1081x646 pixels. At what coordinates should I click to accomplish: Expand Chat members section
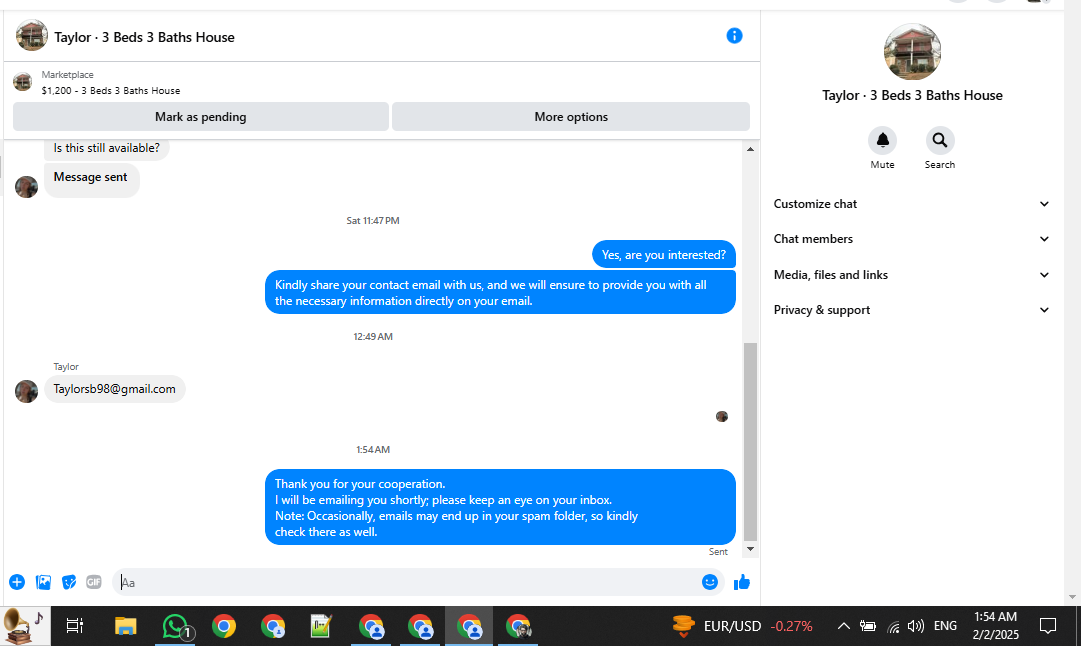pos(911,239)
